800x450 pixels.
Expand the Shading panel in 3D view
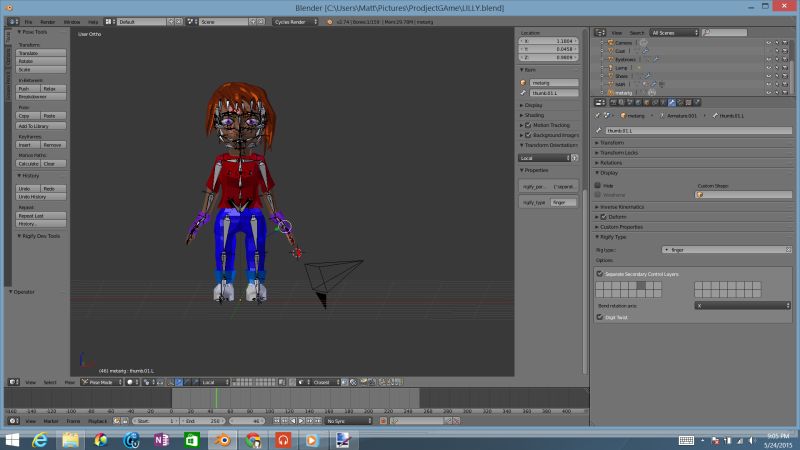point(534,115)
